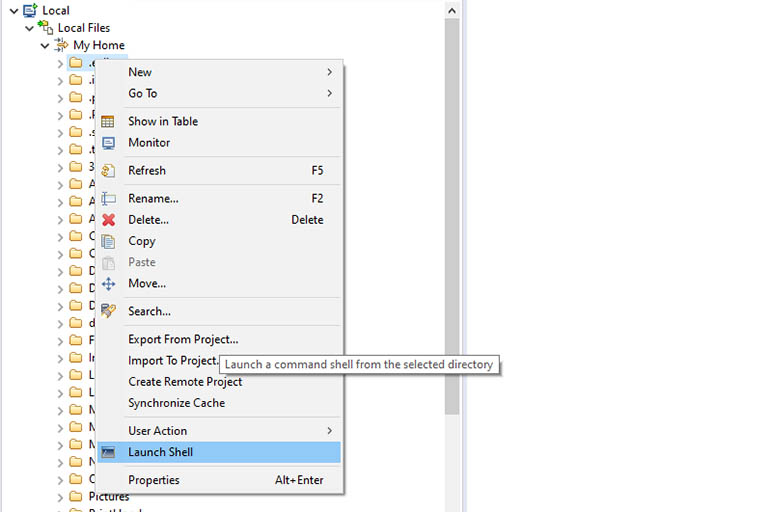768x512 pixels.
Task: Select Create Remote Project
Action: click(x=219, y=382)
